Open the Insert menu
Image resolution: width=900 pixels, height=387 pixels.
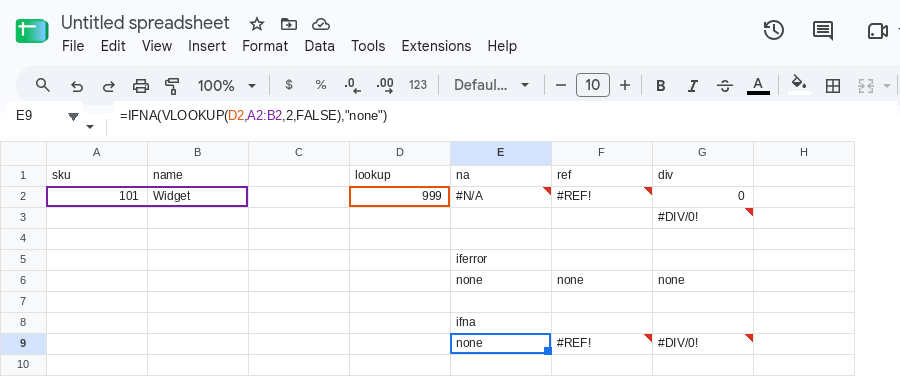(x=207, y=46)
